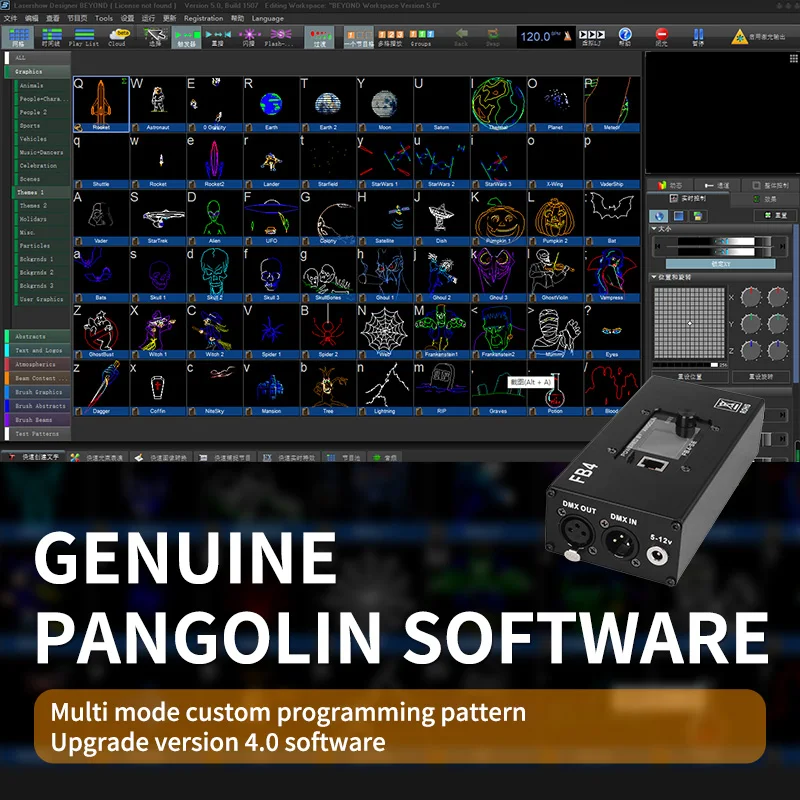This screenshot has width=800, height=800.
Task: Select the Spider 2 cue thumbnail
Action: [328, 331]
